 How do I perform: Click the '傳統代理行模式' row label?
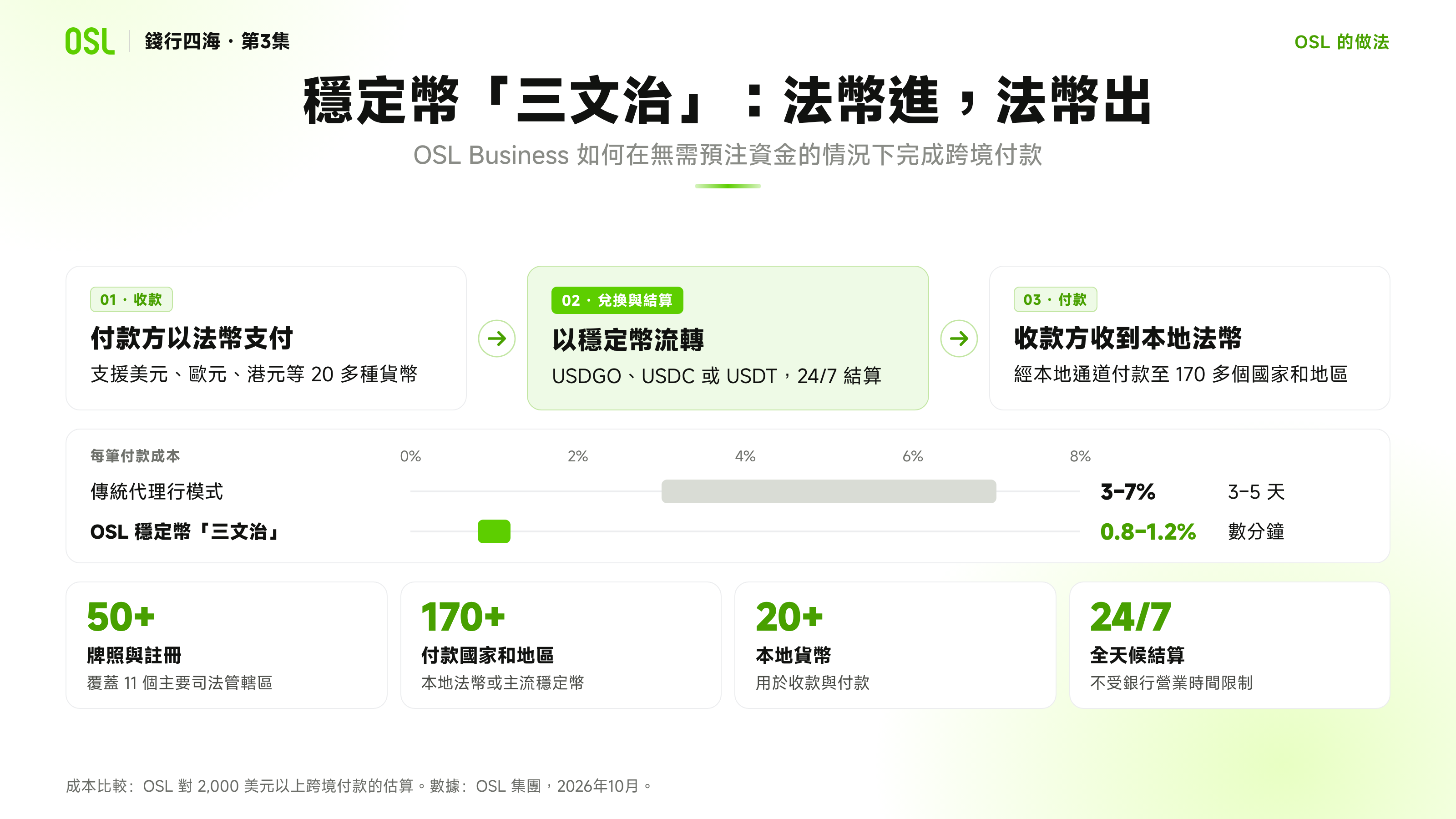click(157, 491)
